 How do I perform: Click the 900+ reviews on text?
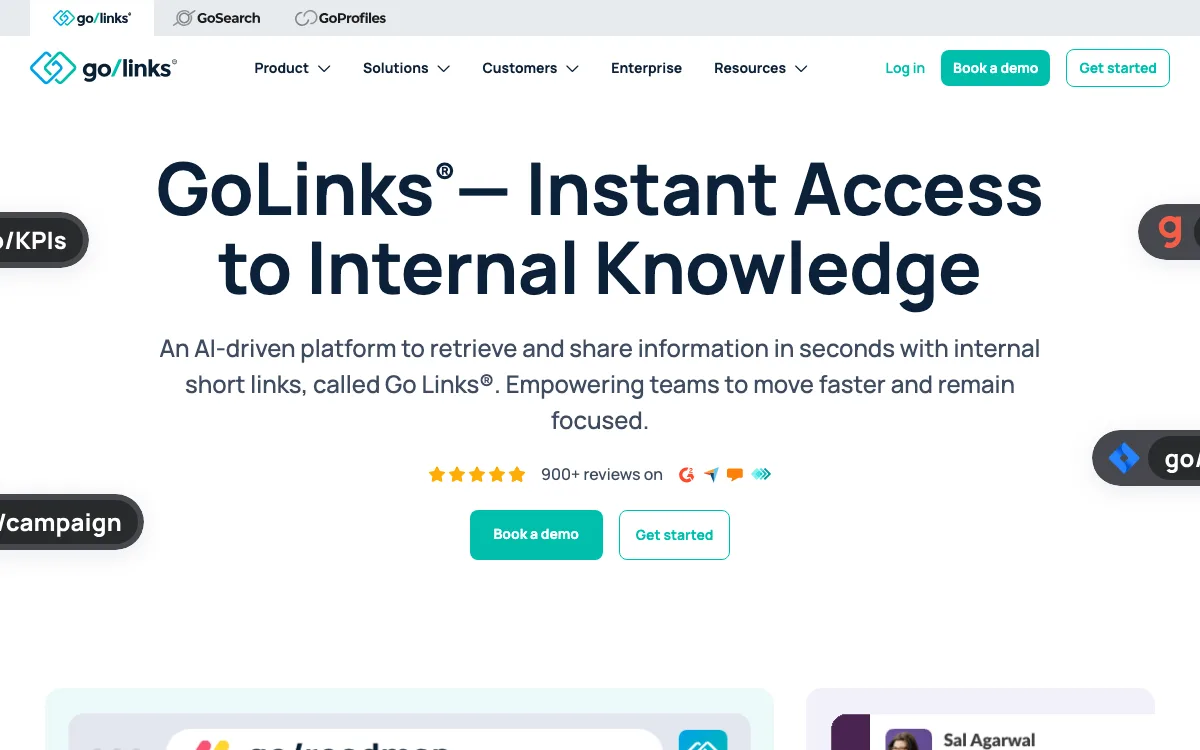tap(602, 475)
